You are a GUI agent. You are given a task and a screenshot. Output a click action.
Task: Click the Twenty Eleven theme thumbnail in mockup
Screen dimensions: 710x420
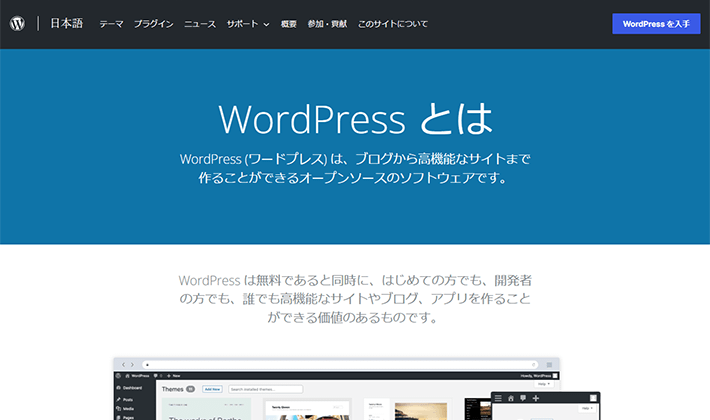307,410
